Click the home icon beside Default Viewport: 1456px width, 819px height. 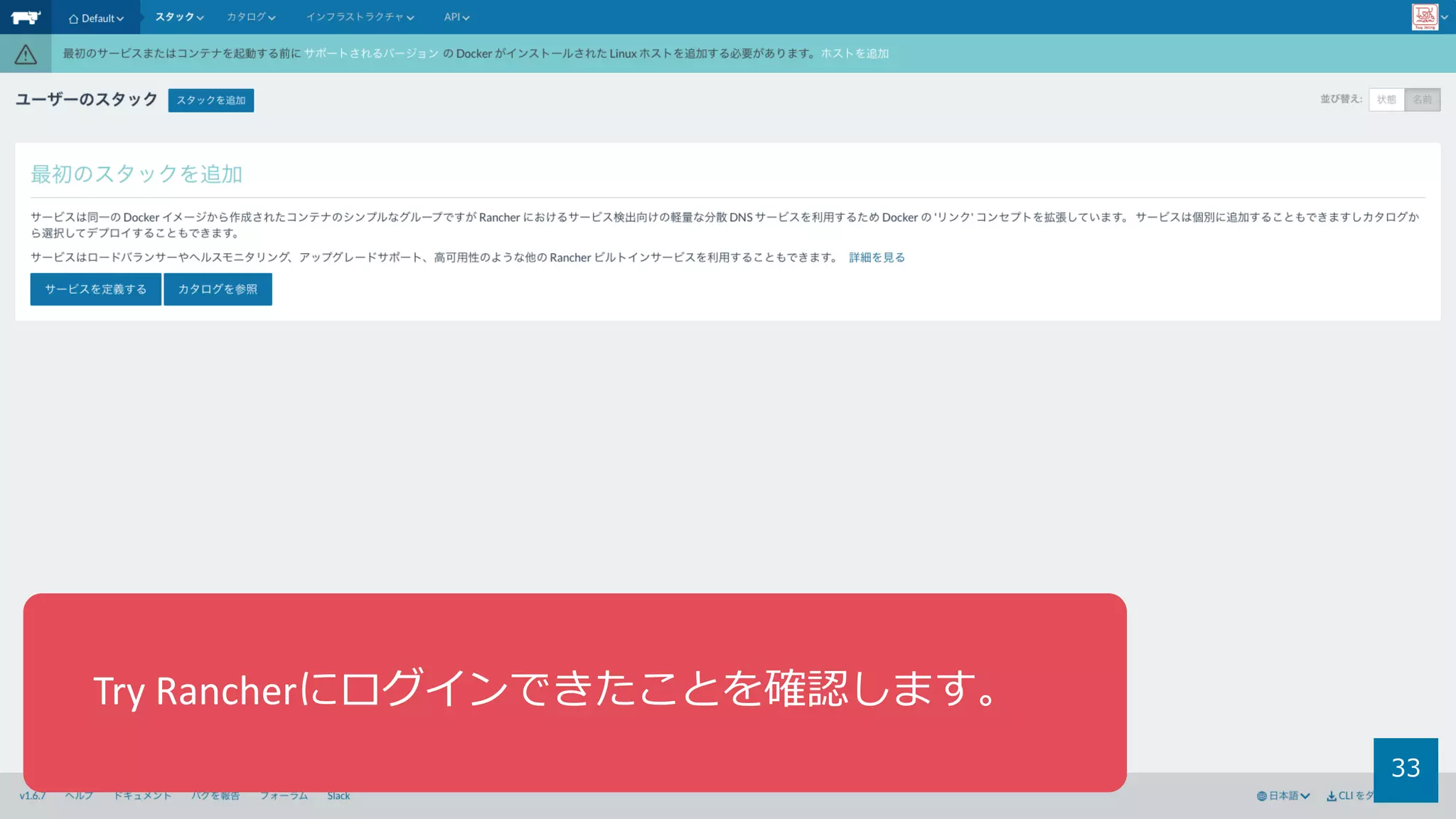coord(73,18)
